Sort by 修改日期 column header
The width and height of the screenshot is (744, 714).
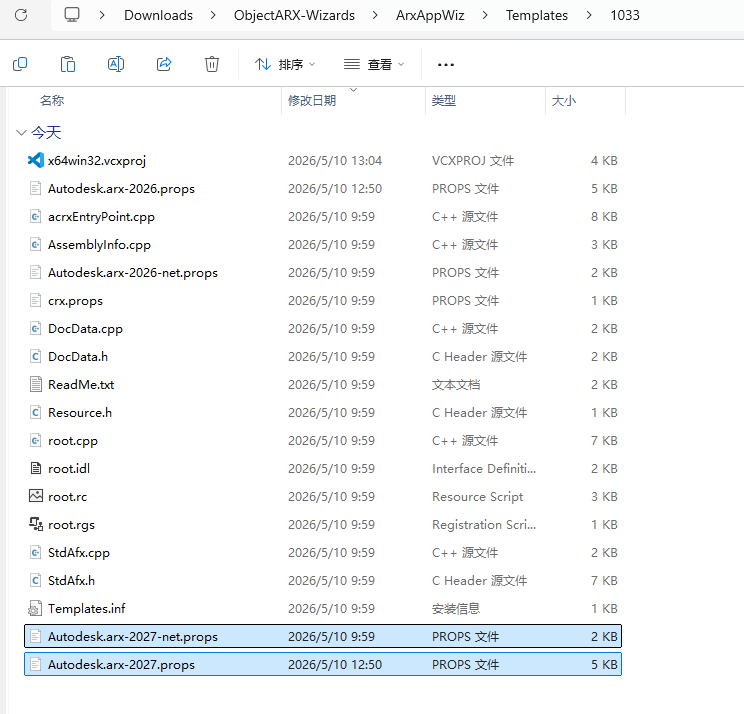click(312, 101)
